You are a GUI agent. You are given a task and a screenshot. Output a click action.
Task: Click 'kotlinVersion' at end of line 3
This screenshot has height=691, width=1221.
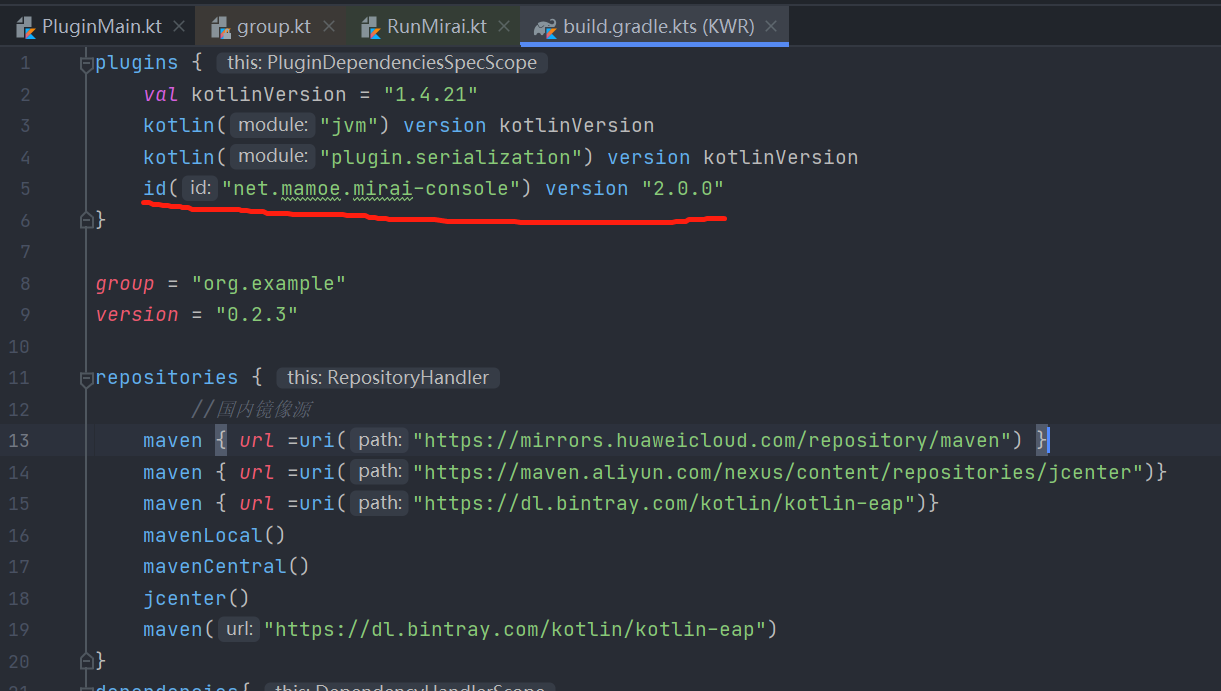pos(577,125)
